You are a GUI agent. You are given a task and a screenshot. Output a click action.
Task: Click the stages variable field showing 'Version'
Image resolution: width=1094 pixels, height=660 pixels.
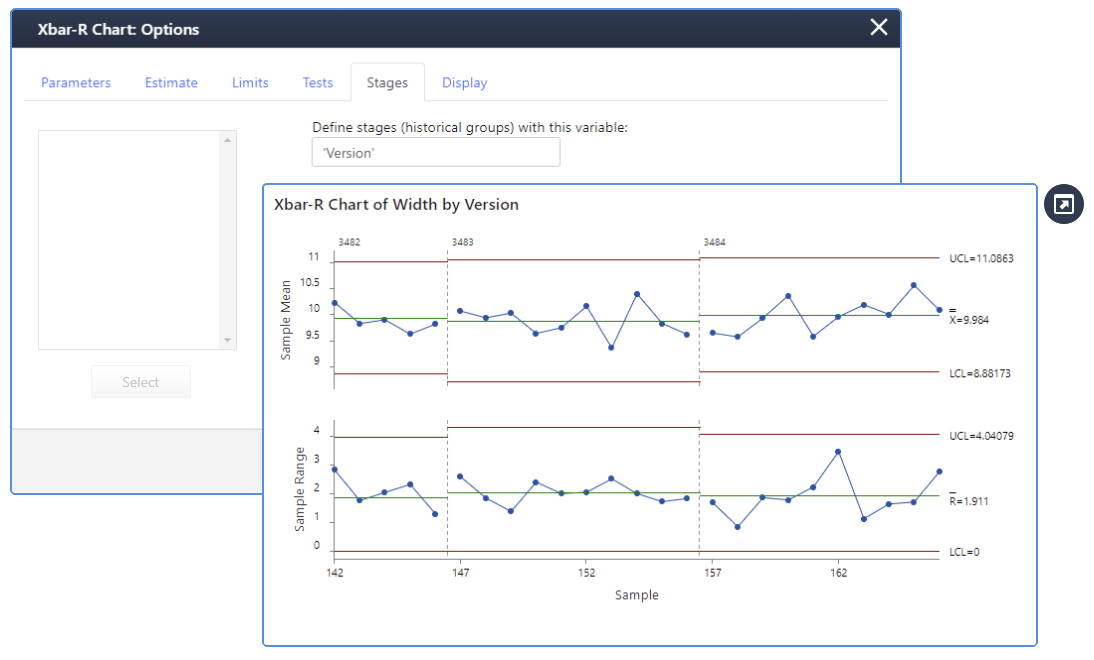[435, 151]
